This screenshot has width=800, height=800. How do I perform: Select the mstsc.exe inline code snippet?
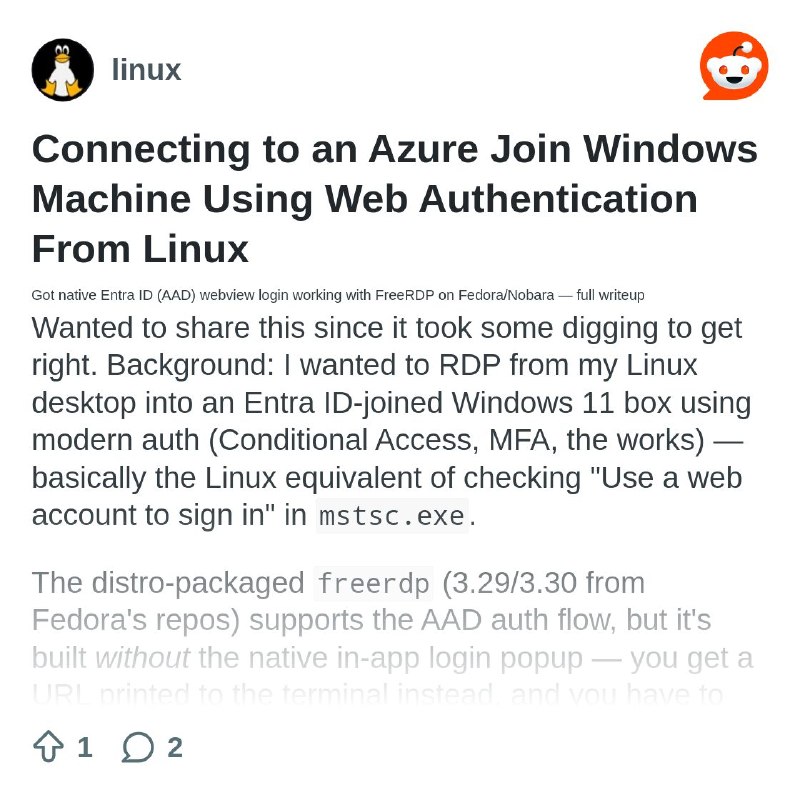click(392, 516)
